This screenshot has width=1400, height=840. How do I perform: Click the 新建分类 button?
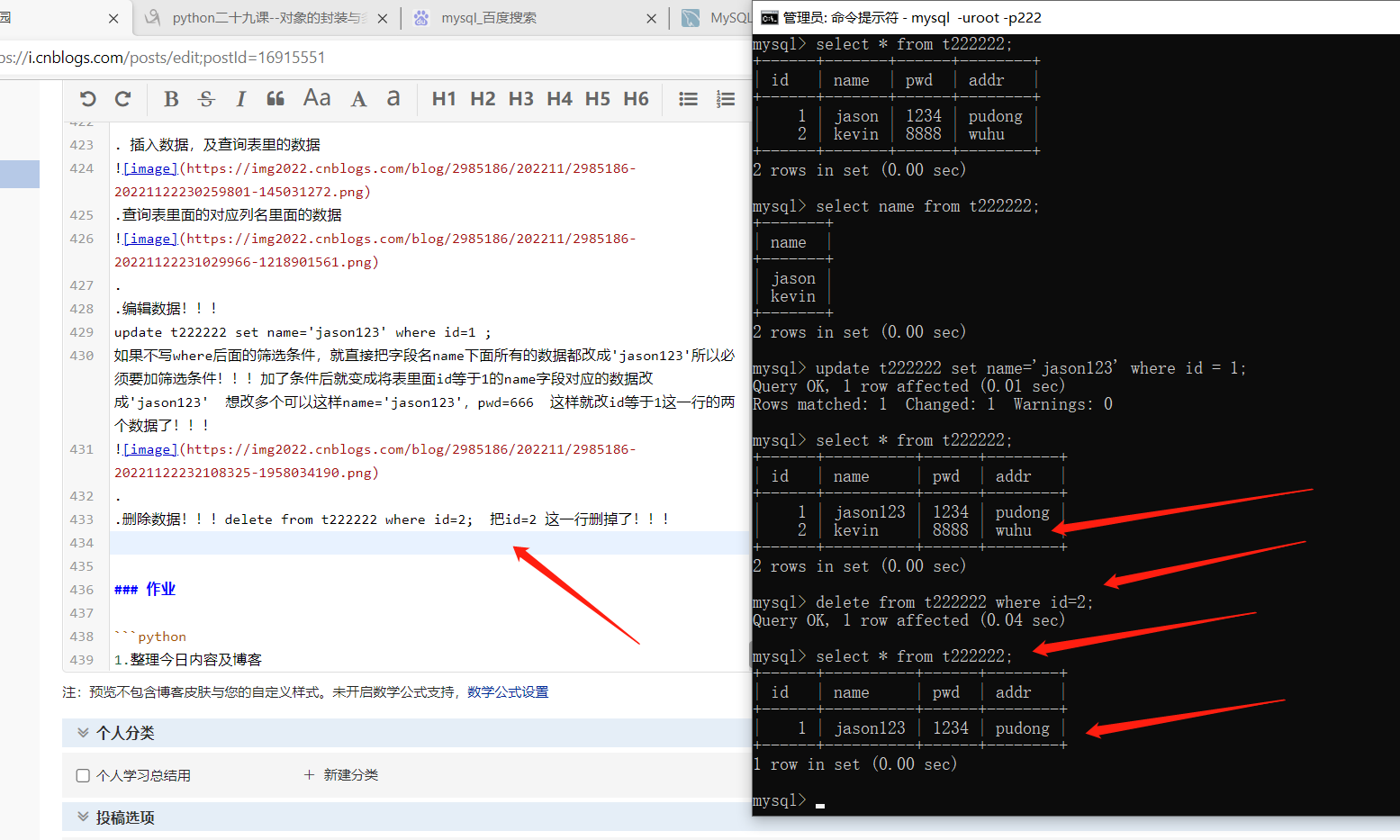[x=341, y=775]
